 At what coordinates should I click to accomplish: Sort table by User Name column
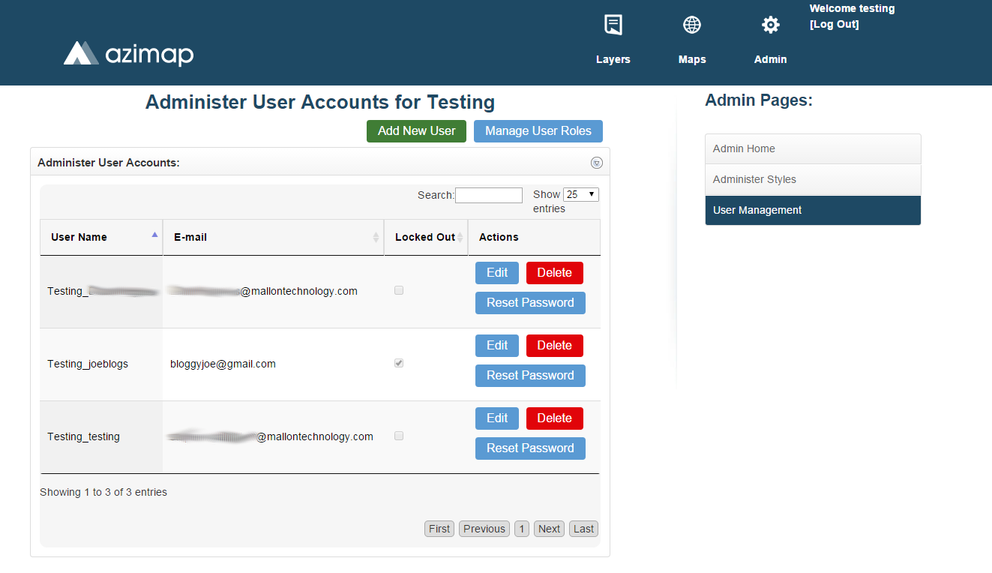(100, 237)
